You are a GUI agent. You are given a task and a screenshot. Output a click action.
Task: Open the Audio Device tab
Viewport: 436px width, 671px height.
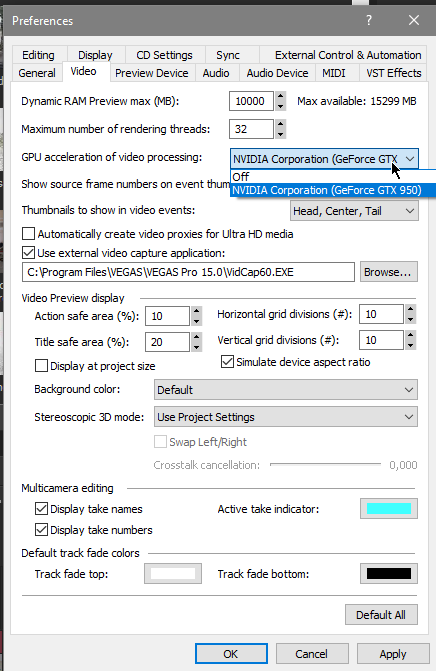[x=277, y=73]
